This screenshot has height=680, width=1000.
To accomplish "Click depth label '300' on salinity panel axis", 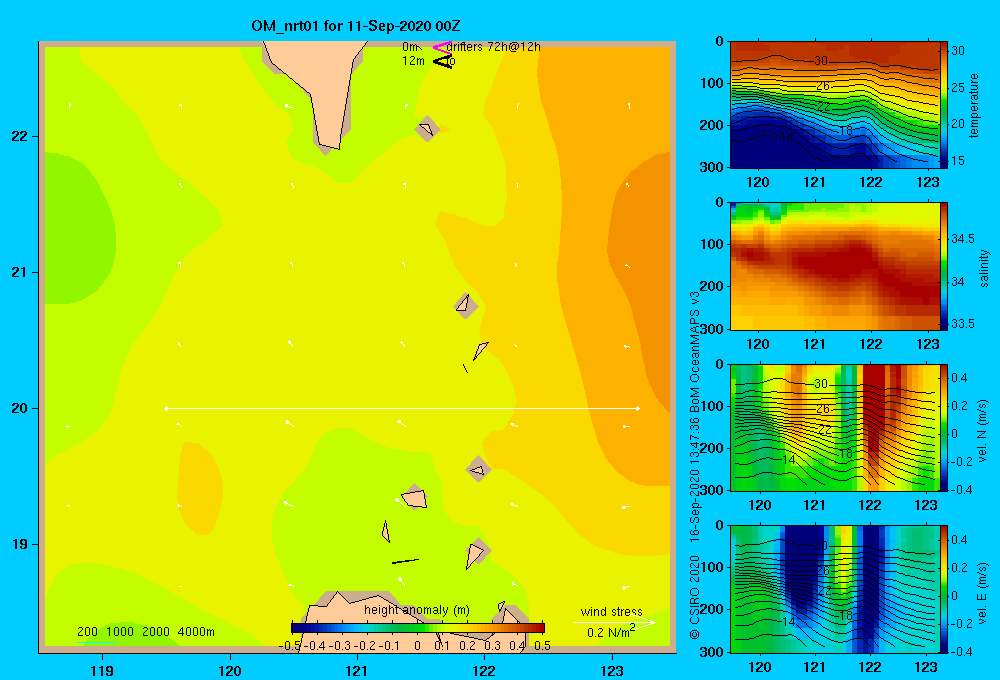I will tap(712, 329).
